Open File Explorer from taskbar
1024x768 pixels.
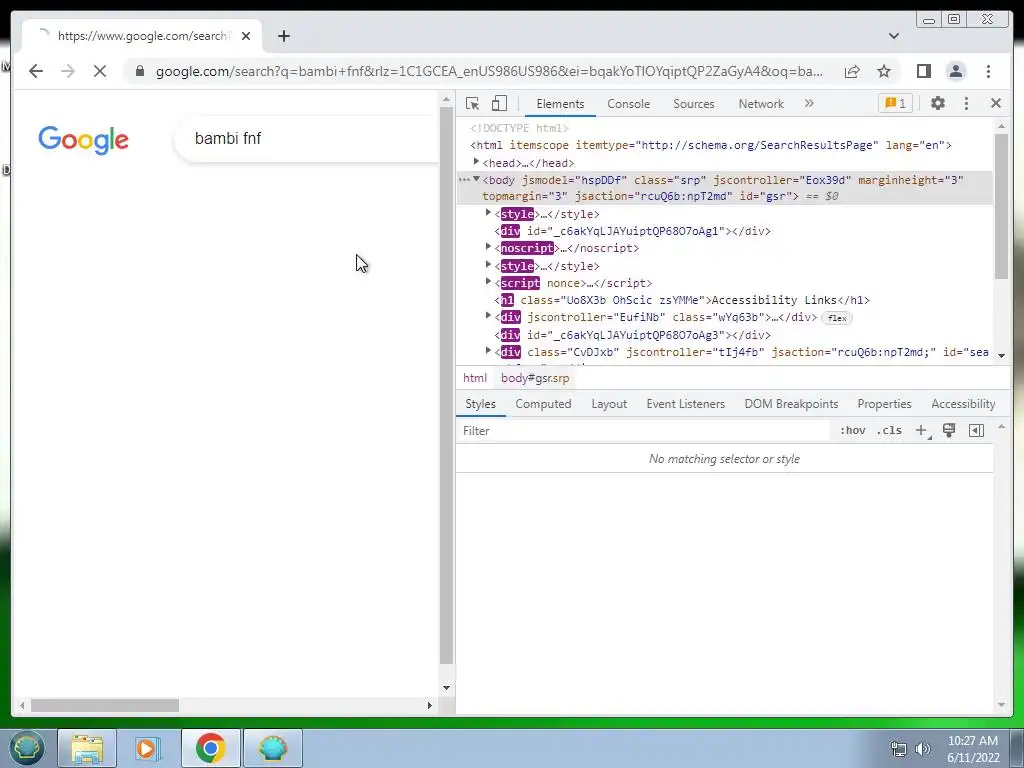tap(87, 748)
